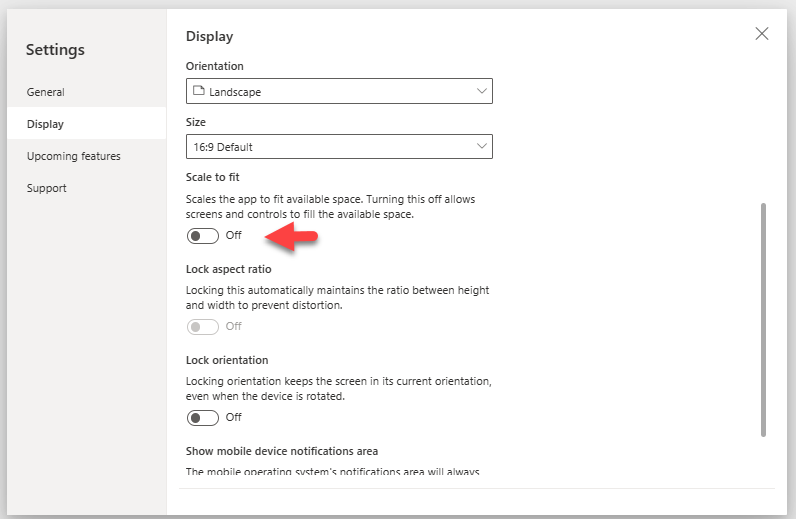Click the Scale to fit label
Image resolution: width=796 pixels, height=519 pixels.
click(212, 177)
